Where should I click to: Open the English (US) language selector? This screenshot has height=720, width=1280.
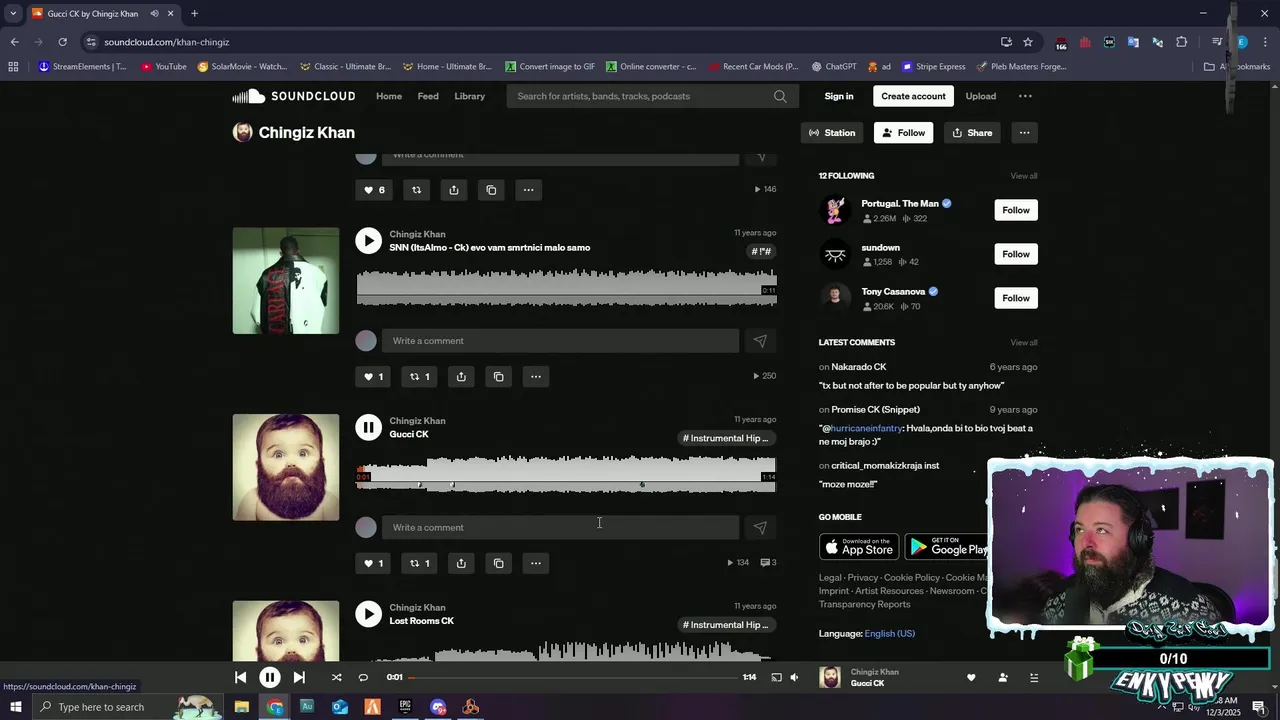pyautogui.click(x=889, y=633)
